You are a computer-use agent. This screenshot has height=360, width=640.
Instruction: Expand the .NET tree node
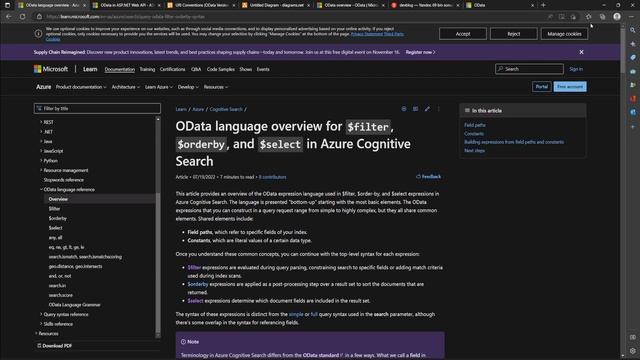[x=41, y=132]
